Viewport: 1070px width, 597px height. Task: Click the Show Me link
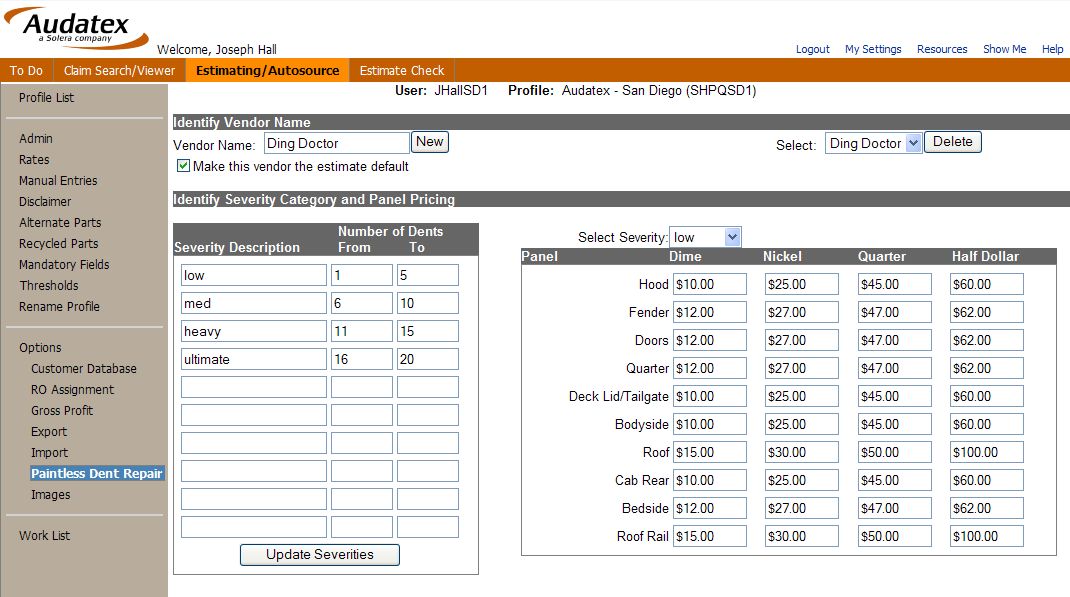click(1004, 49)
